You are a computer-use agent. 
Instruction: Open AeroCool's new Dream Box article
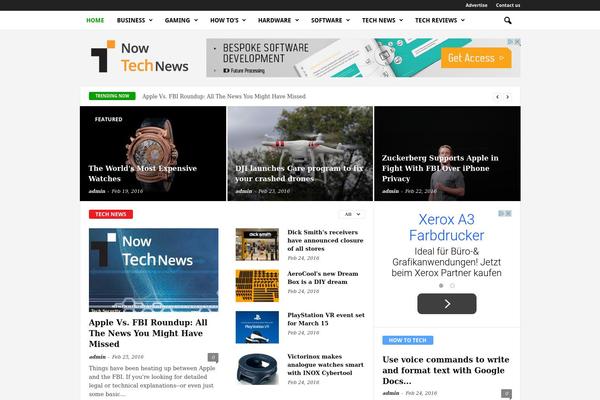point(323,278)
